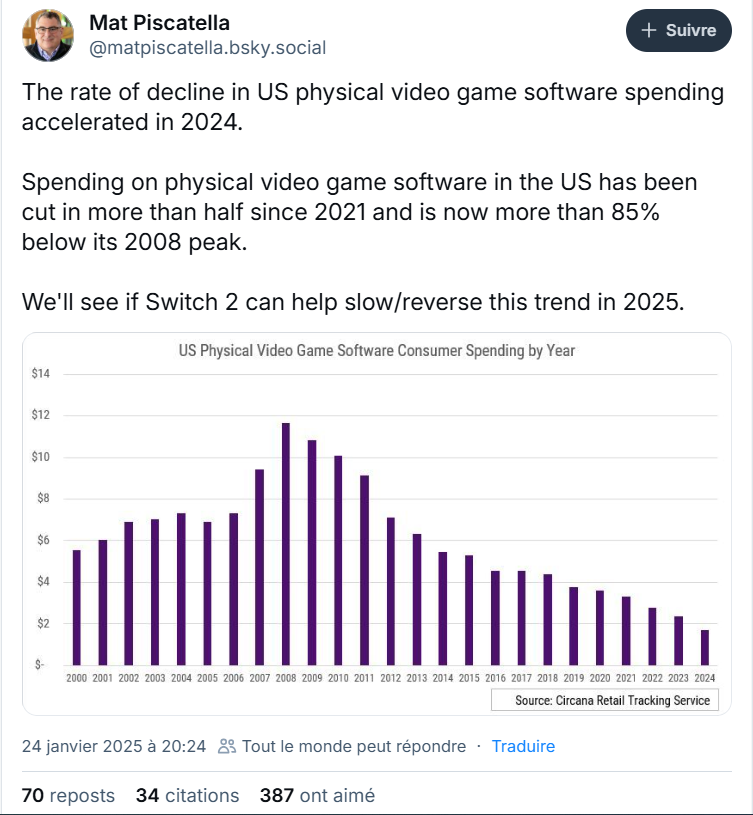
Task: Open the 34 citations list
Action: point(187,796)
